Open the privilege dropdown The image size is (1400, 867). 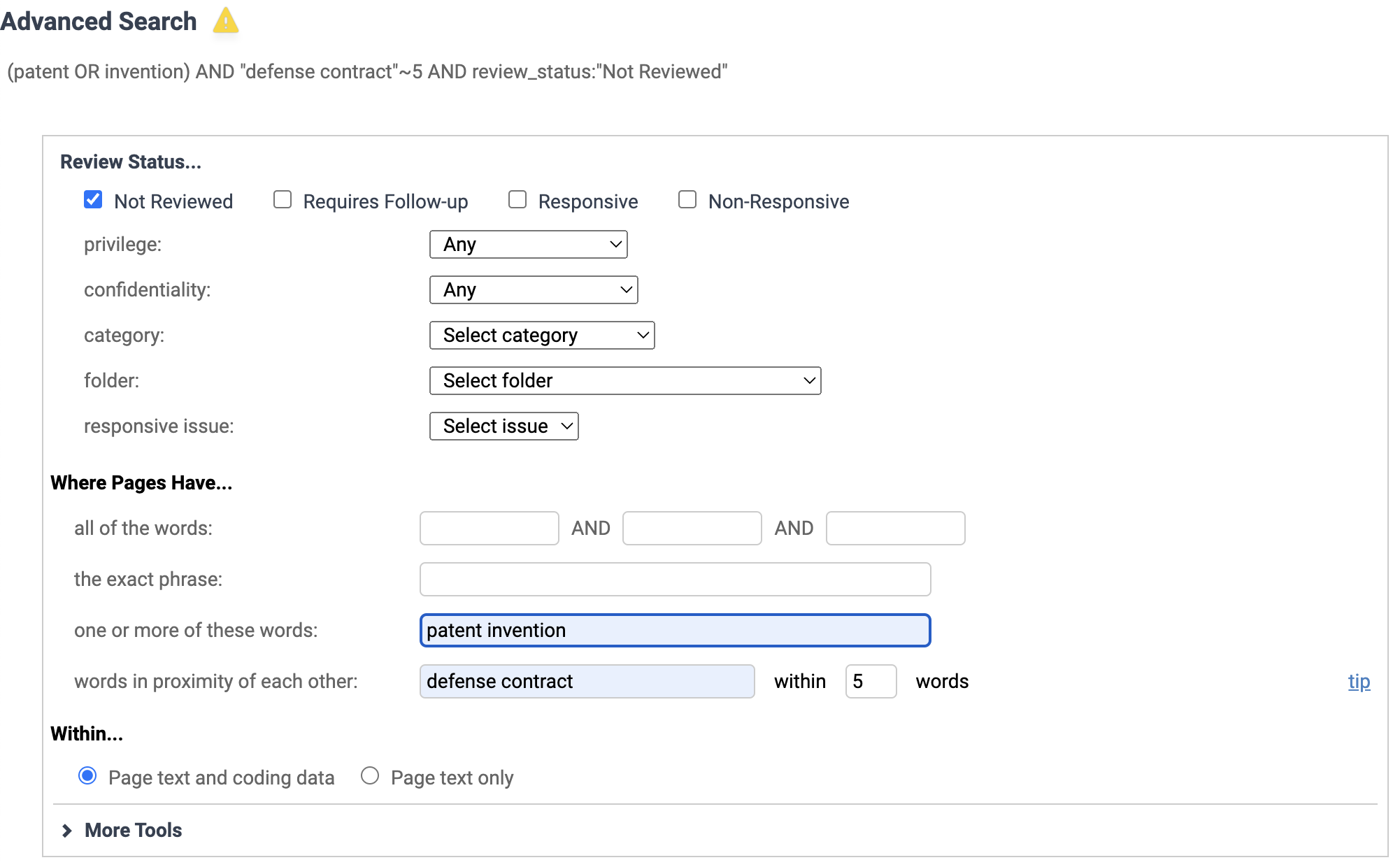528,244
